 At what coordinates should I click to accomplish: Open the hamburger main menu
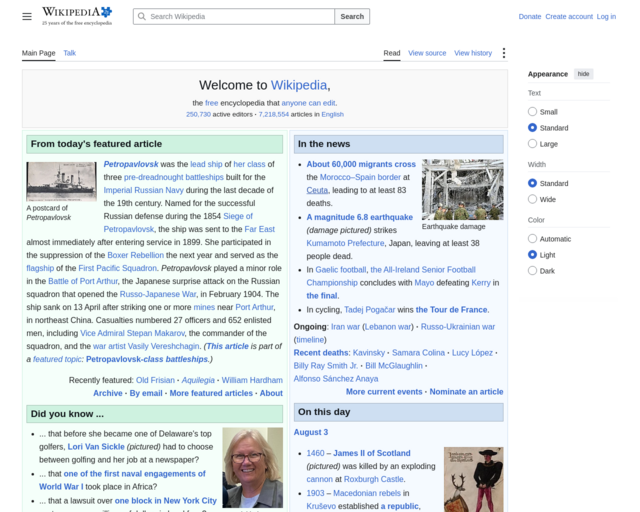click(x=27, y=16)
